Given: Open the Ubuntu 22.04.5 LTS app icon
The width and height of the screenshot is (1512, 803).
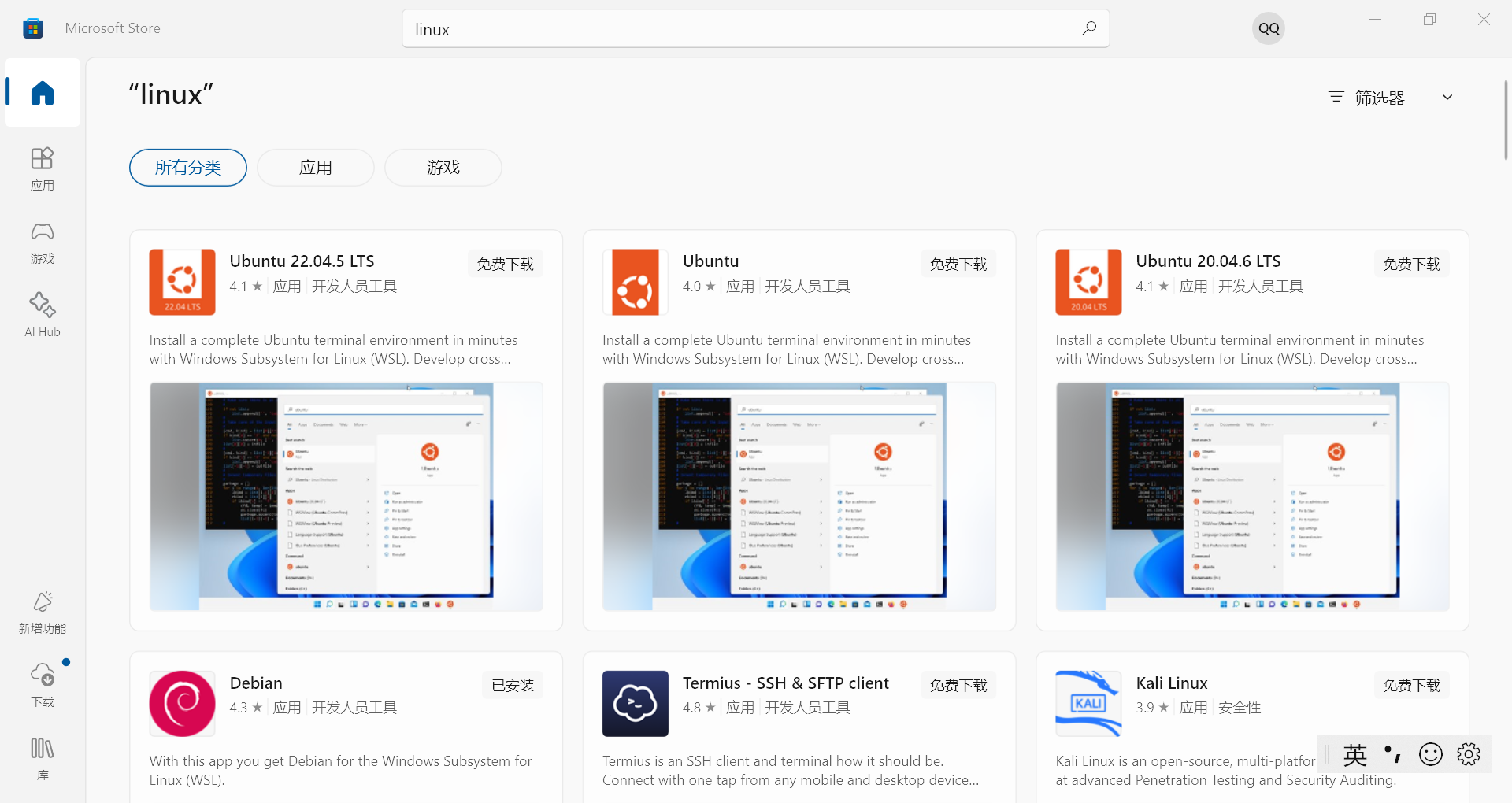Looking at the screenshot, I should (182, 282).
